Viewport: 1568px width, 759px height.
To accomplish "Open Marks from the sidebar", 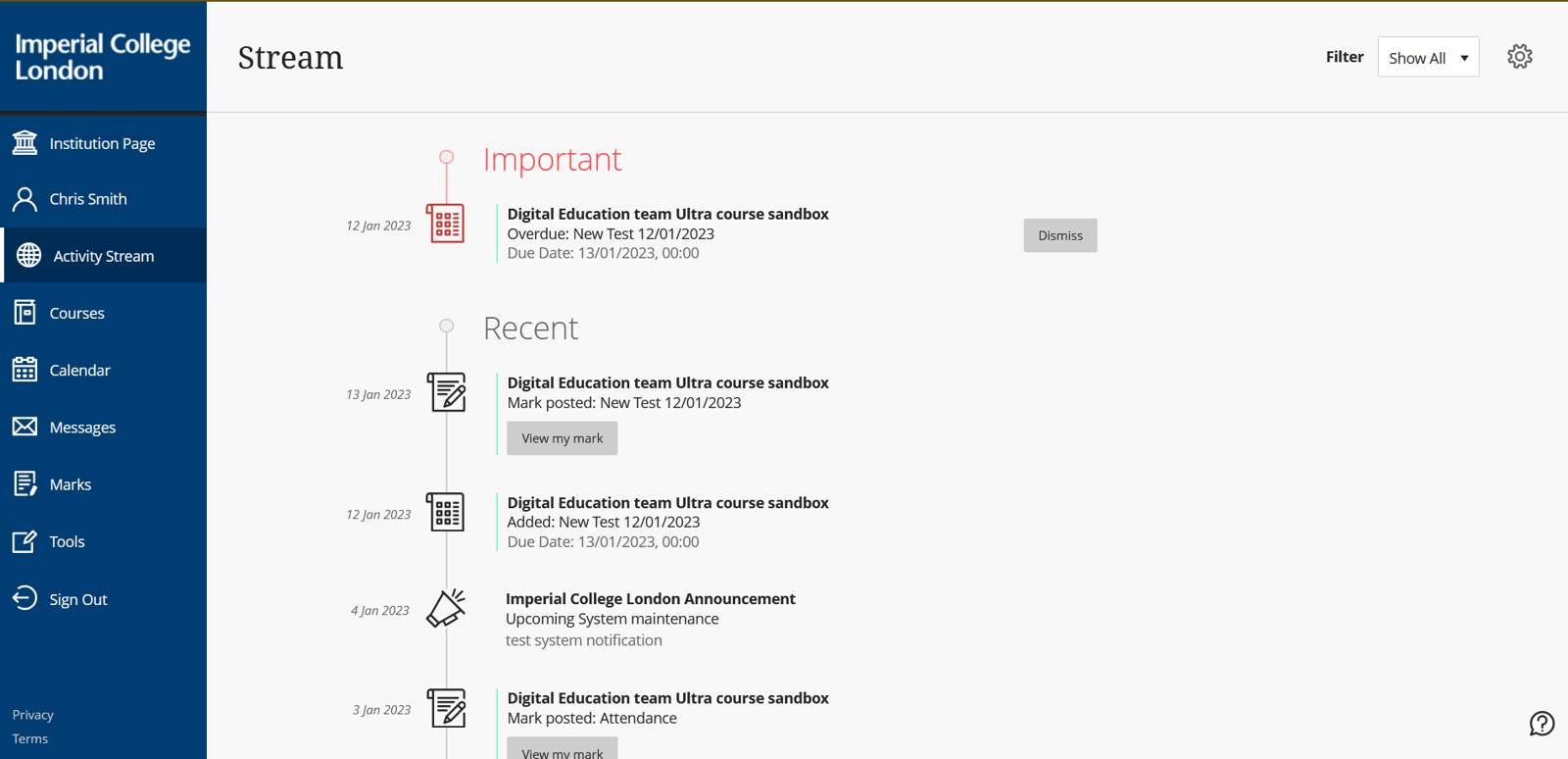I will [70, 484].
